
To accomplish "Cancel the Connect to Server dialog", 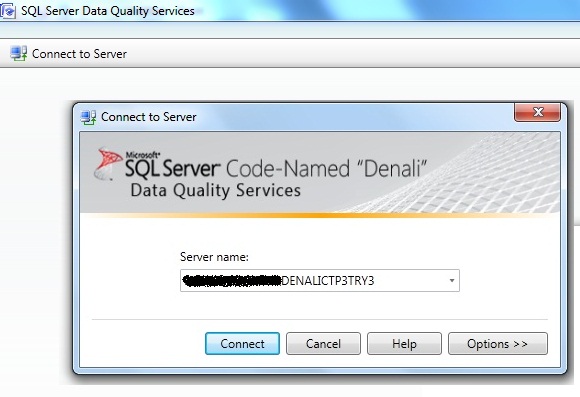I will point(323,343).
